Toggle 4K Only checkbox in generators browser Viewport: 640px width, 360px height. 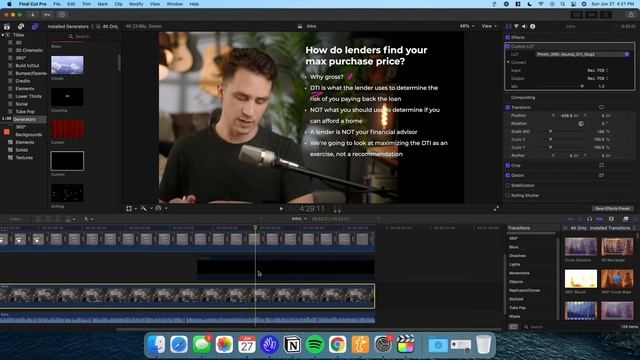click(98, 27)
